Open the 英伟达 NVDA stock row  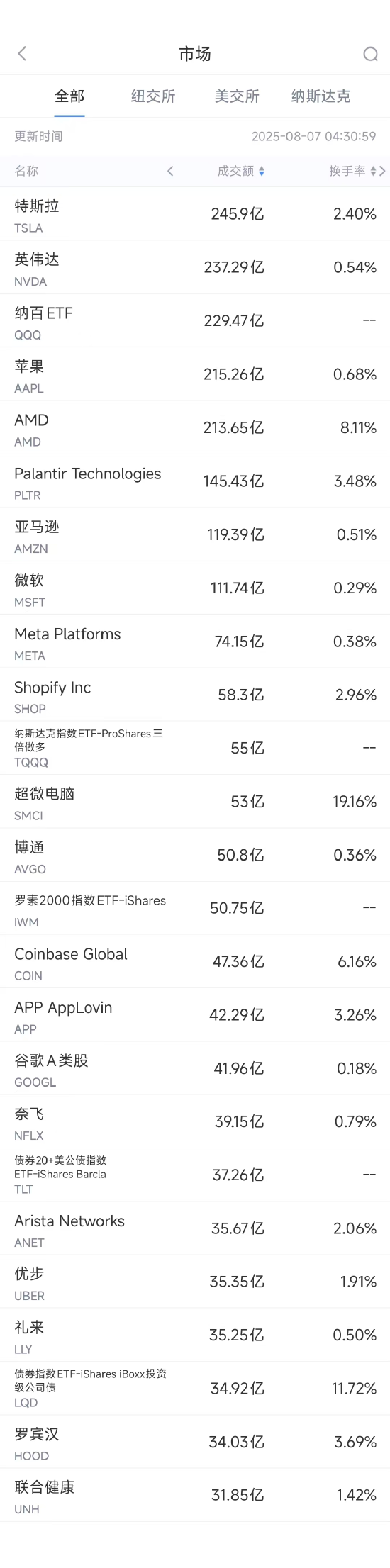pos(195,268)
